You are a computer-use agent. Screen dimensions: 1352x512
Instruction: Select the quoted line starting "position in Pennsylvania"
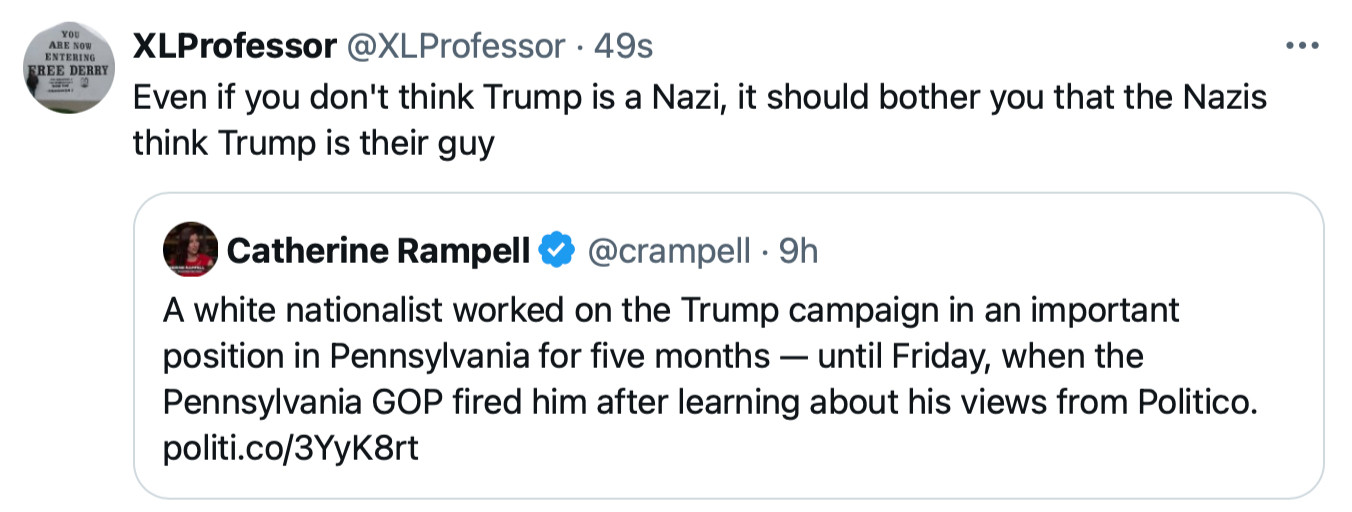click(652, 357)
